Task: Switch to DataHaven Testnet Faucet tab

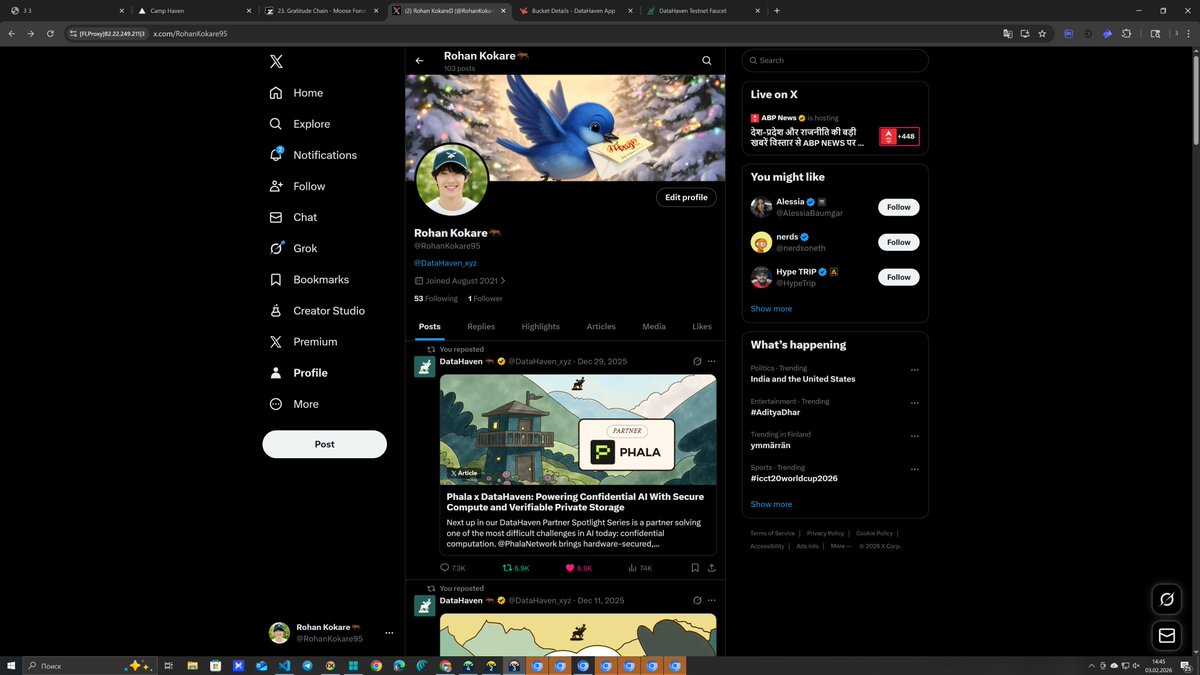Action: 701,10
